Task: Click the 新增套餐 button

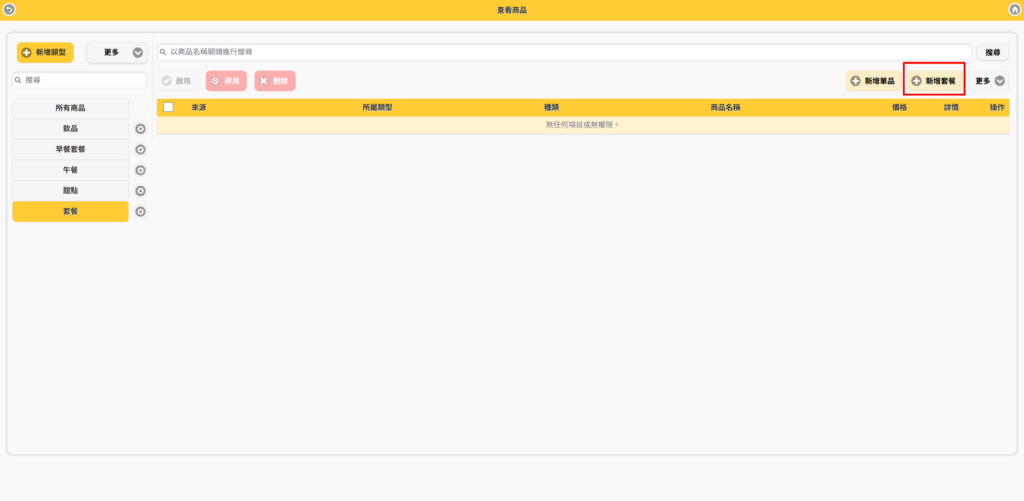Action: click(x=933, y=81)
